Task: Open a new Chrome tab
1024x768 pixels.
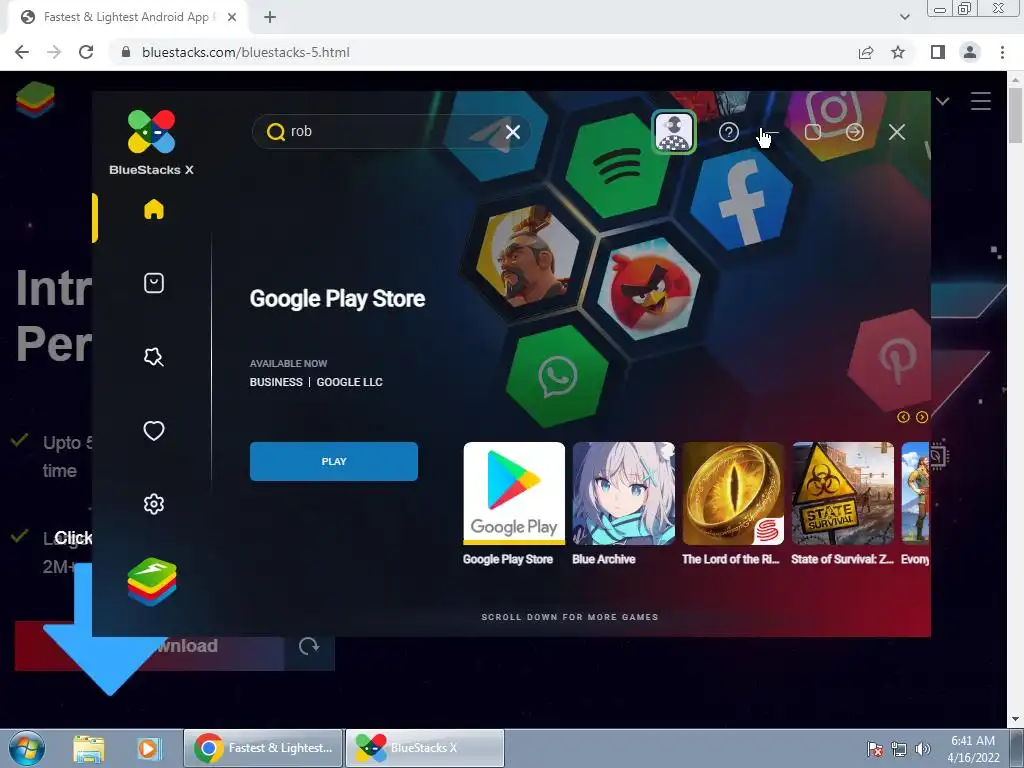Action: (x=270, y=18)
